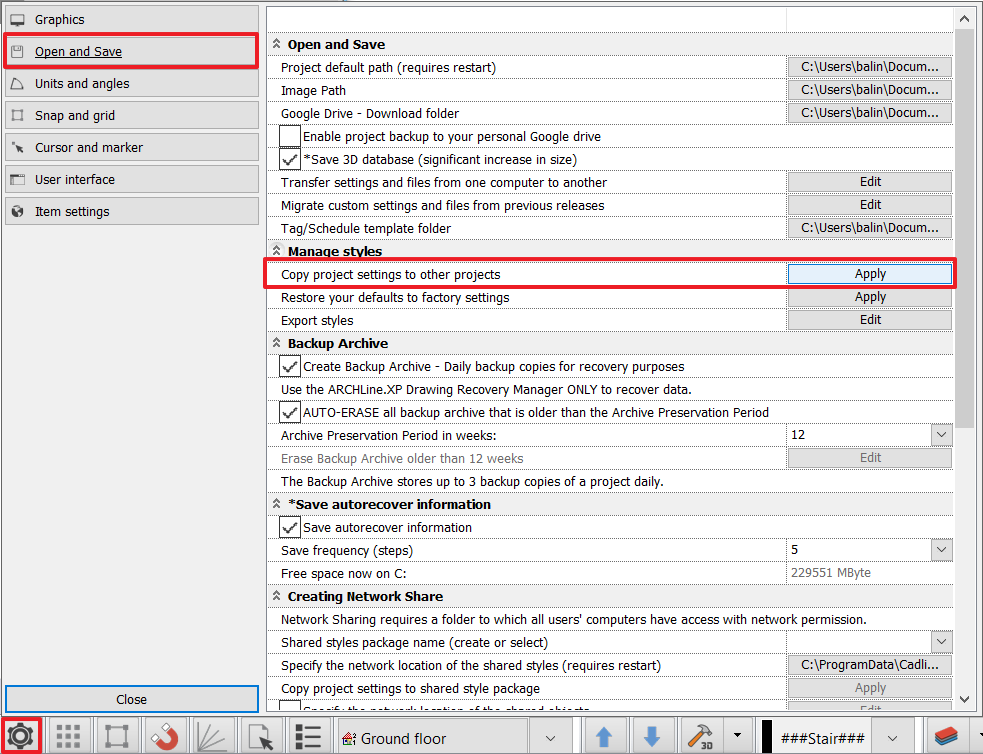Click the magnet snap icon

165,737
